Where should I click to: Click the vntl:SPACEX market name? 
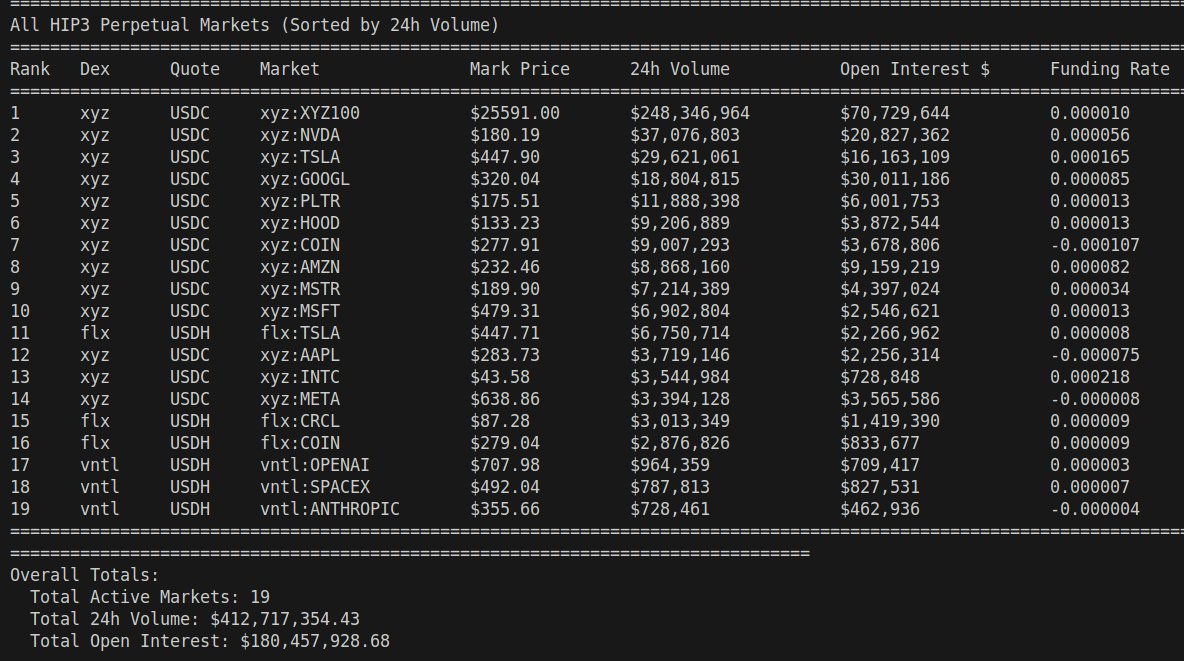[314, 487]
